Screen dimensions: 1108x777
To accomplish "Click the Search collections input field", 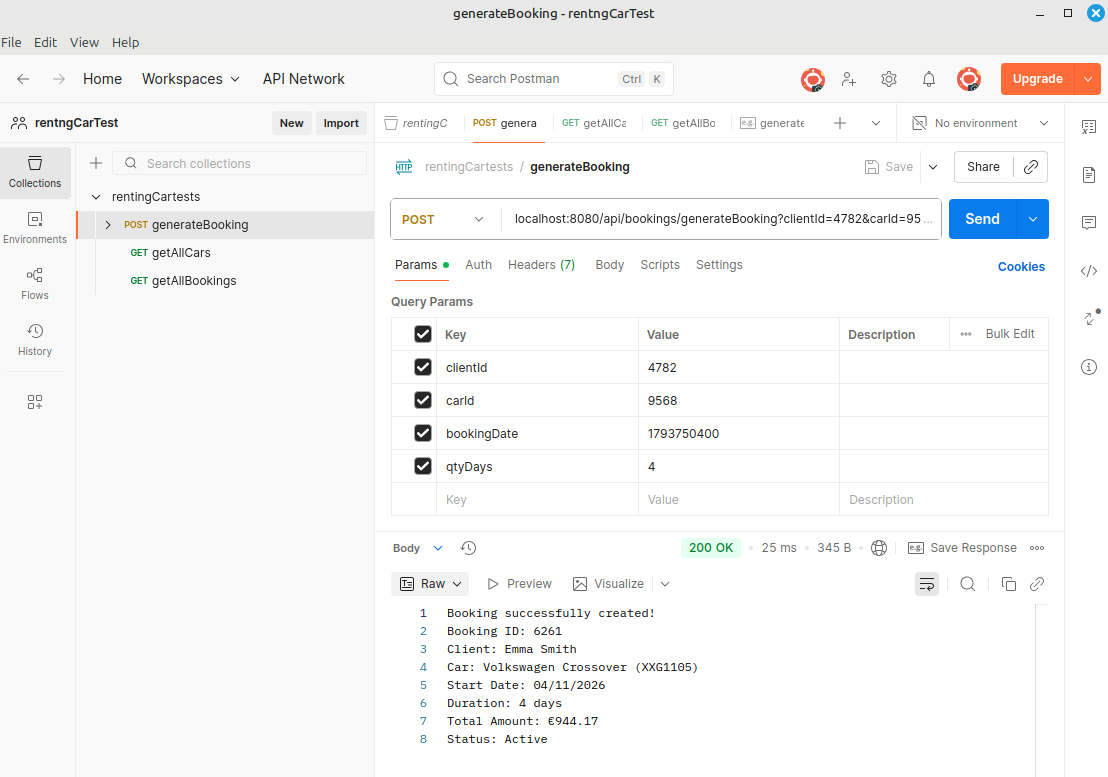I will pyautogui.click(x=250, y=163).
